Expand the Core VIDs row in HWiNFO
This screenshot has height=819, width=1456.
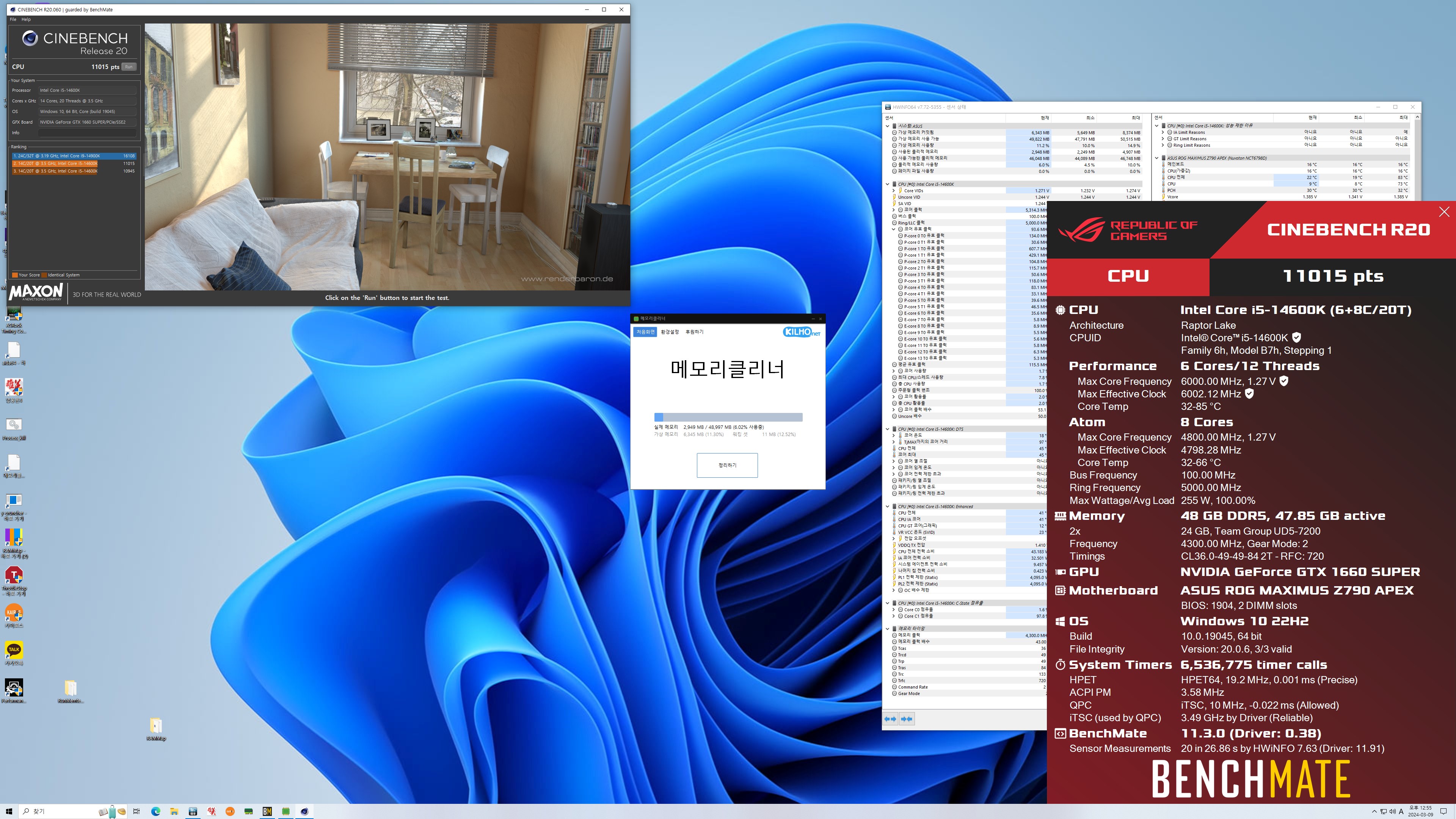tap(894, 190)
